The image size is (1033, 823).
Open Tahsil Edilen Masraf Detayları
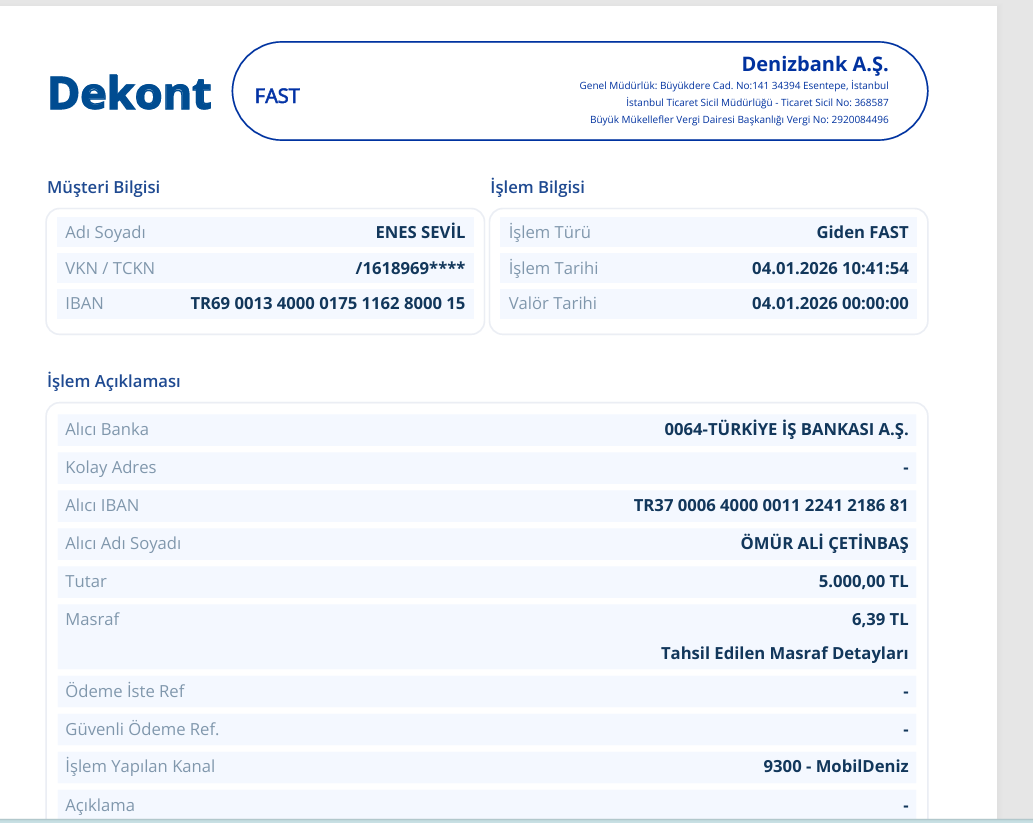pyautogui.click(x=785, y=654)
